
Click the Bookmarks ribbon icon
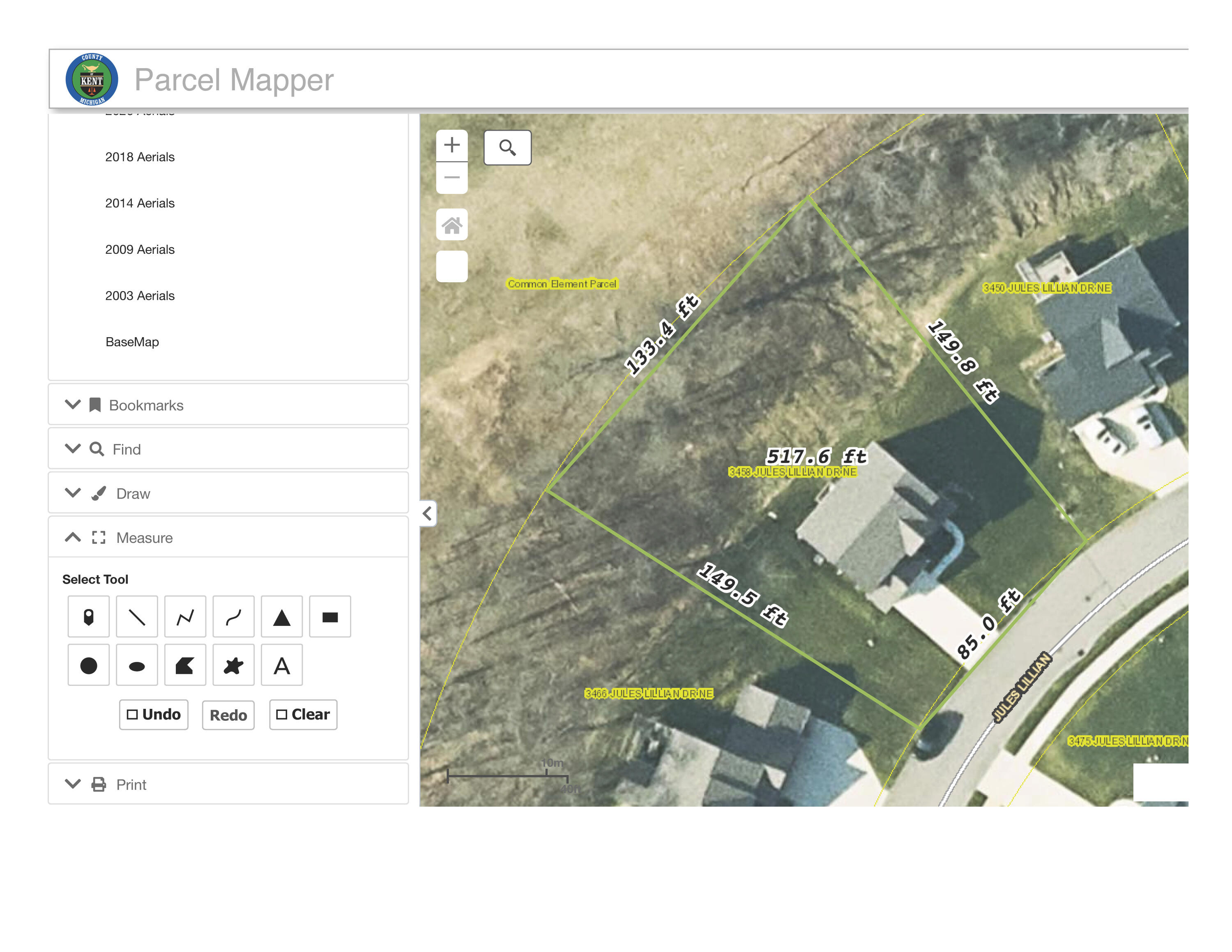point(95,405)
